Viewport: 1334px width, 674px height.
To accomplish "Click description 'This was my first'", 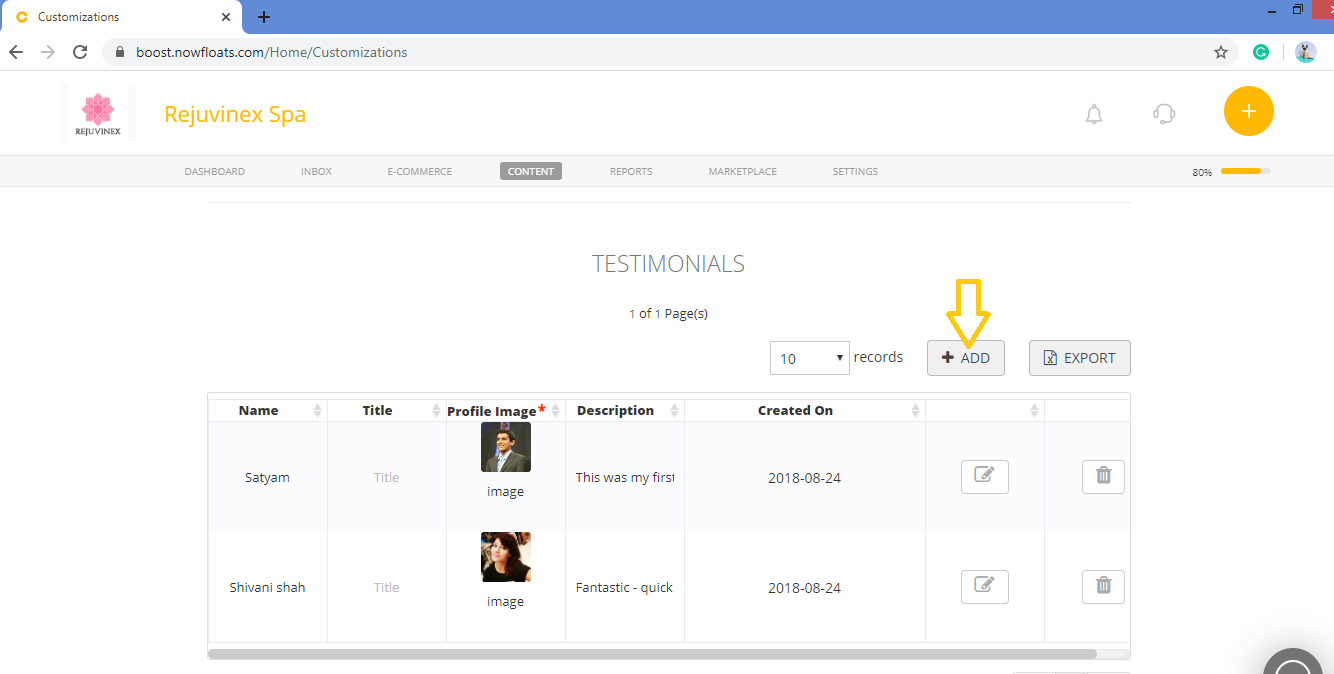I will pyautogui.click(x=625, y=477).
